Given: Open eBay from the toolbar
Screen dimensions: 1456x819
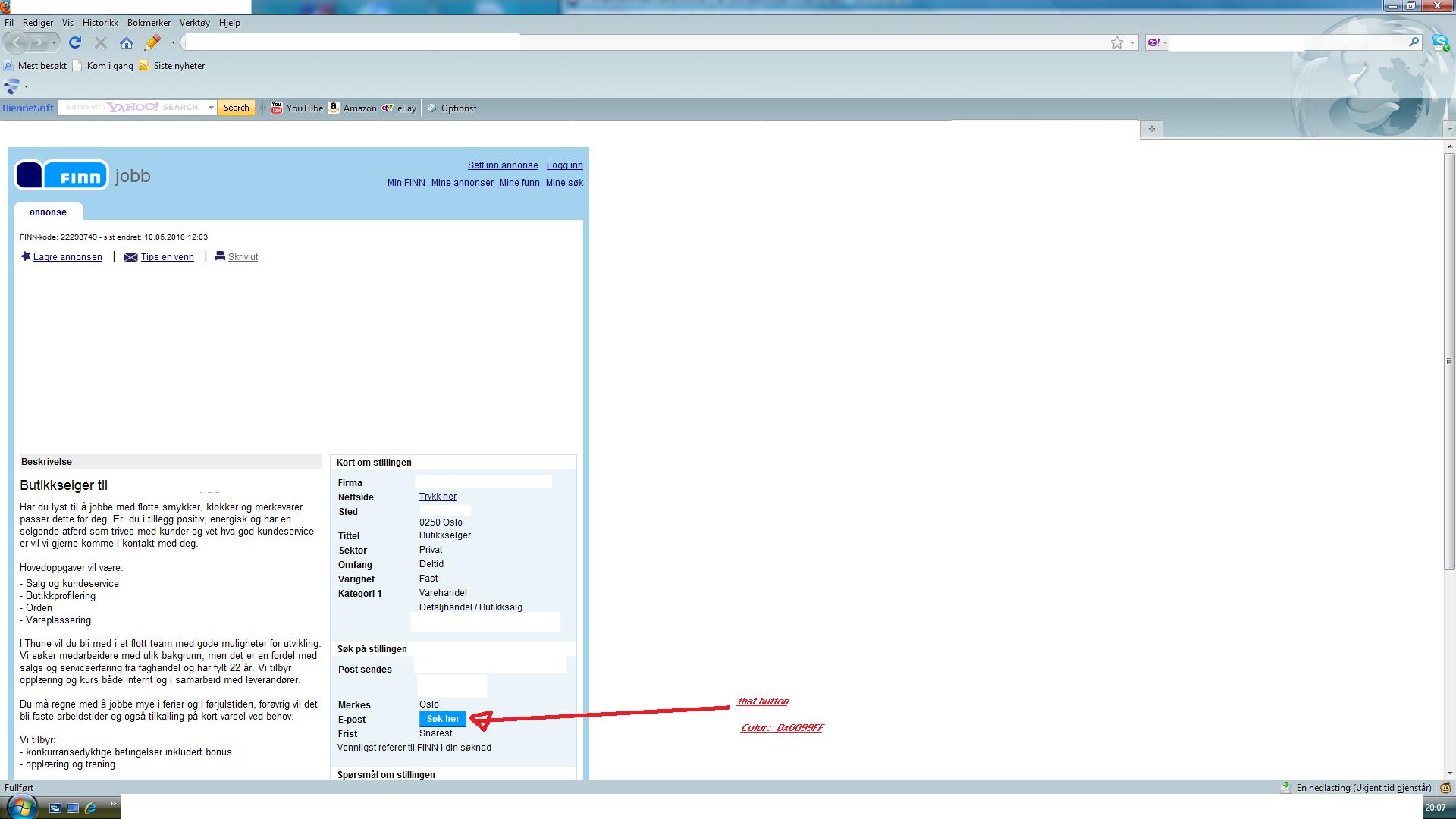Looking at the screenshot, I should (400, 108).
